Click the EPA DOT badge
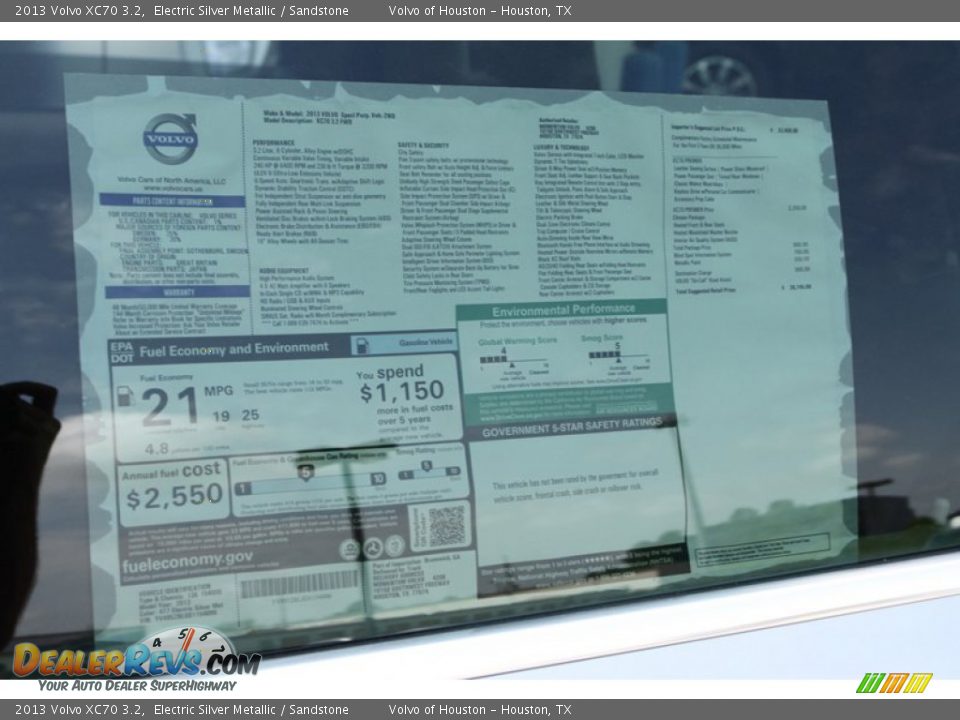This screenshot has width=960, height=720. (x=122, y=352)
